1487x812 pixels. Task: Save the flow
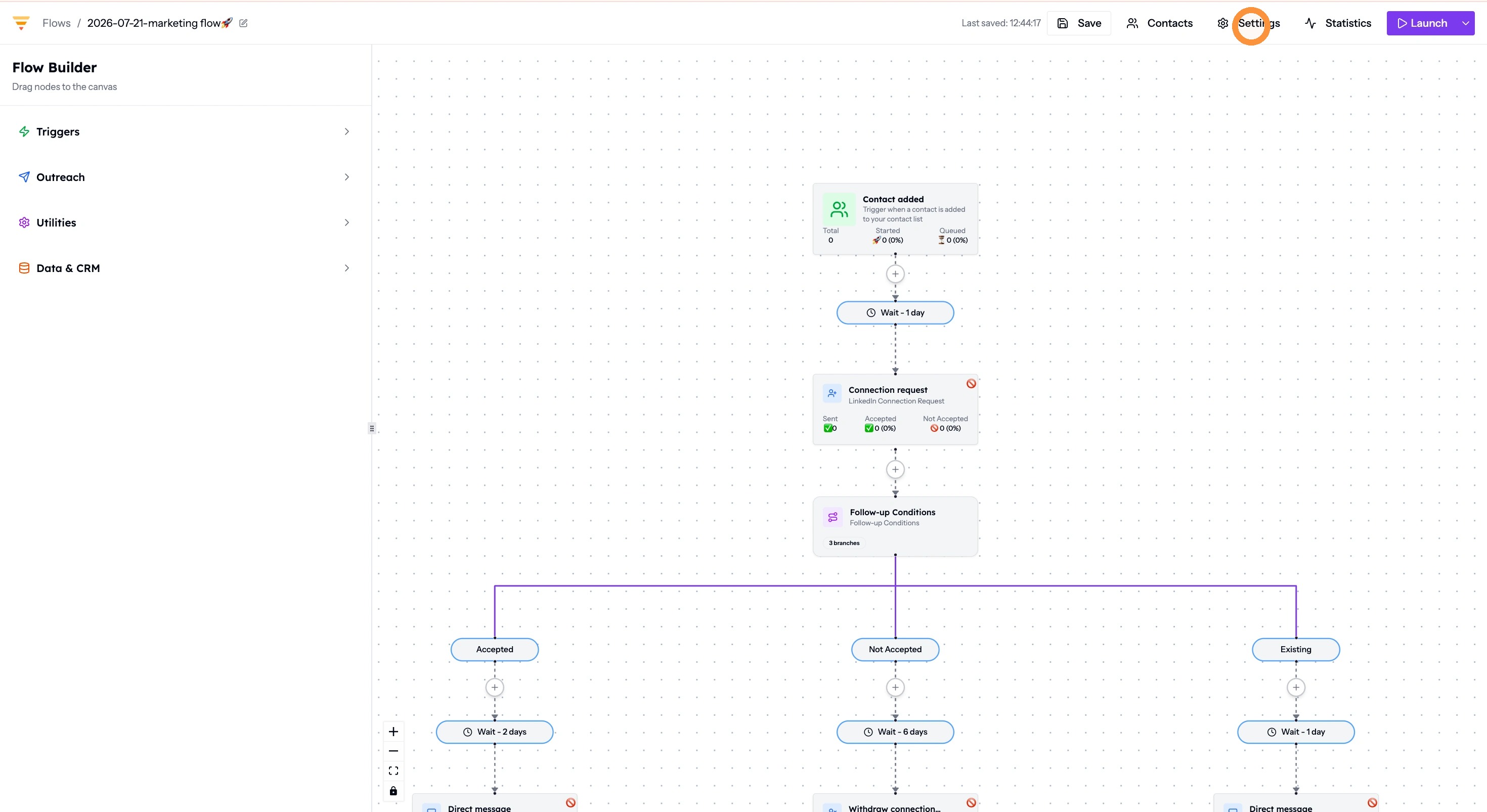pyautogui.click(x=1078, y=23)
